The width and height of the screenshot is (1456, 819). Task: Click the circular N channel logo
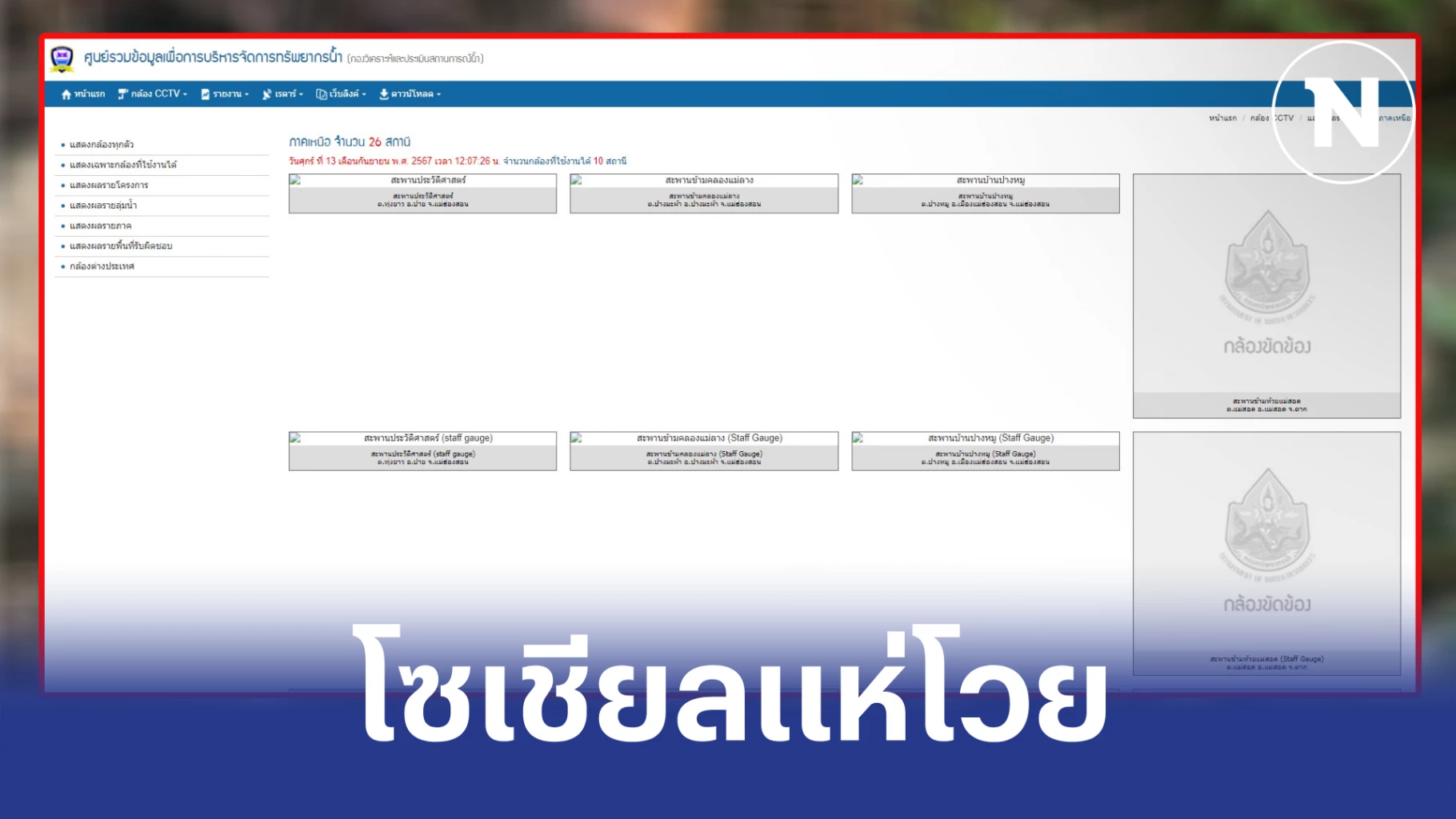[x=1342, y=112]
